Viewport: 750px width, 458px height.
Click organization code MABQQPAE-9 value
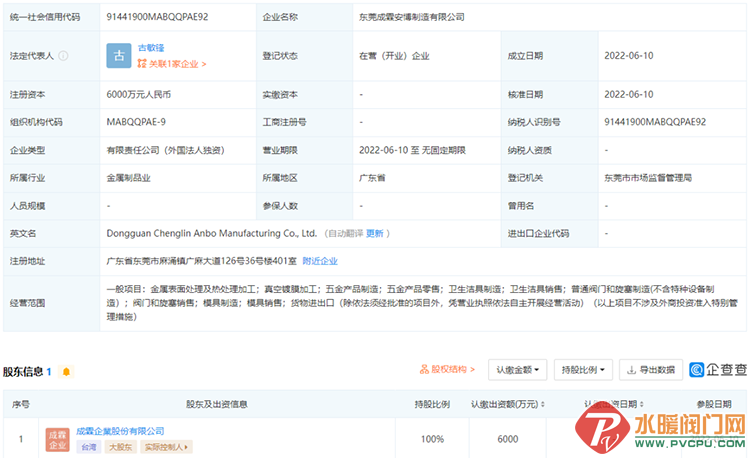[136, 122]
